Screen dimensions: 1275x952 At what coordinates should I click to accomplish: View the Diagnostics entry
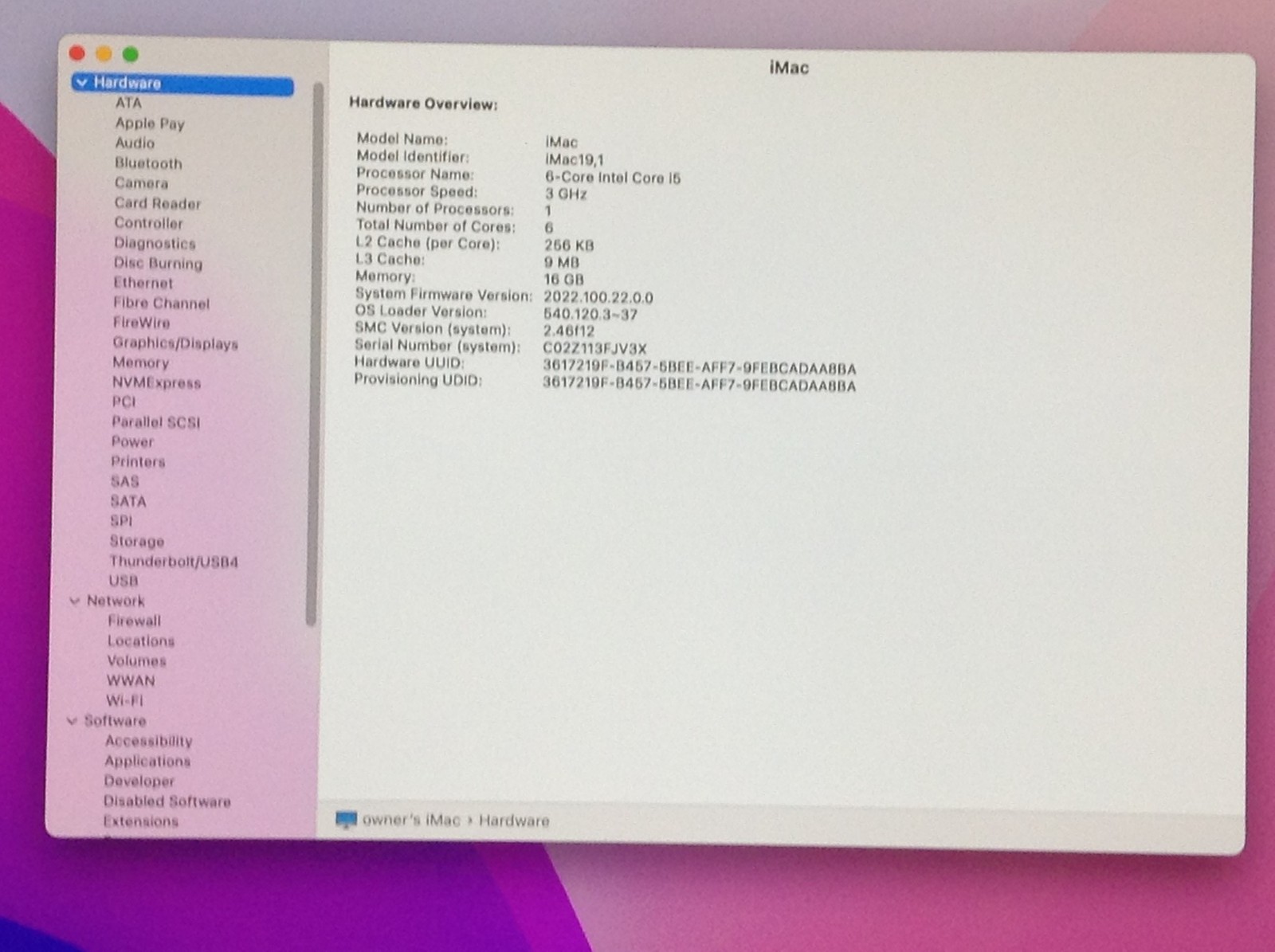point(155,243)
